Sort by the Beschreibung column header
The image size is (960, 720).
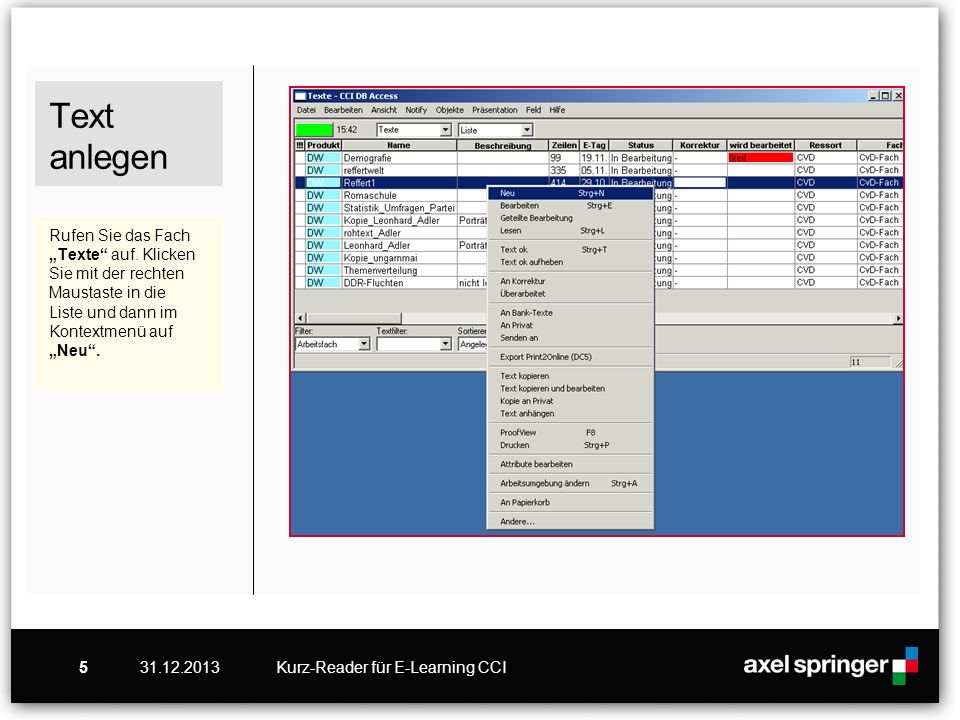coord(503,145)
